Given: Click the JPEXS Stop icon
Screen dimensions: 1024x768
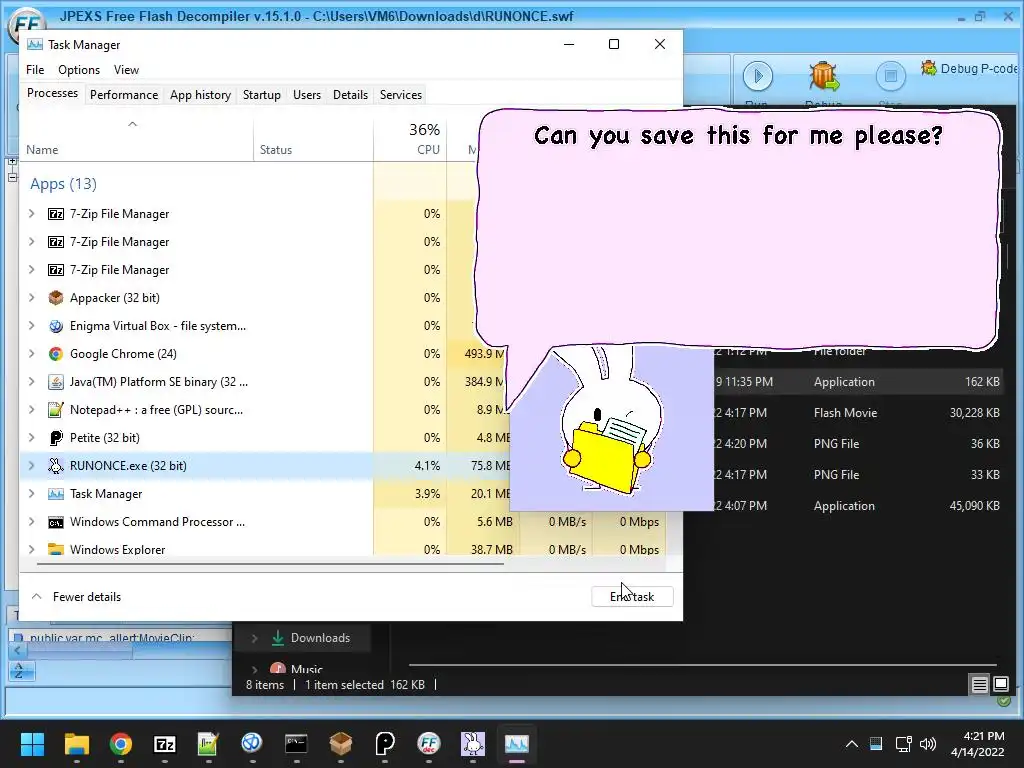Looking at the screenshot, I should click(890, 76).
